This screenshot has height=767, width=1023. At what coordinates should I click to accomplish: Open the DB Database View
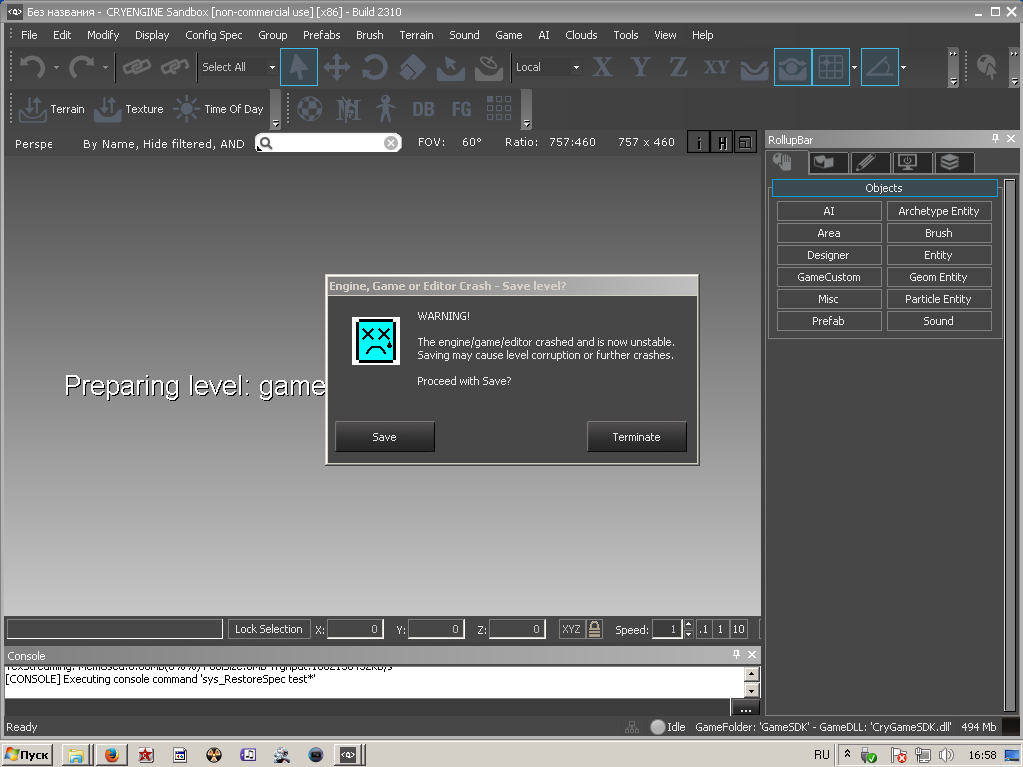(423, 109)
